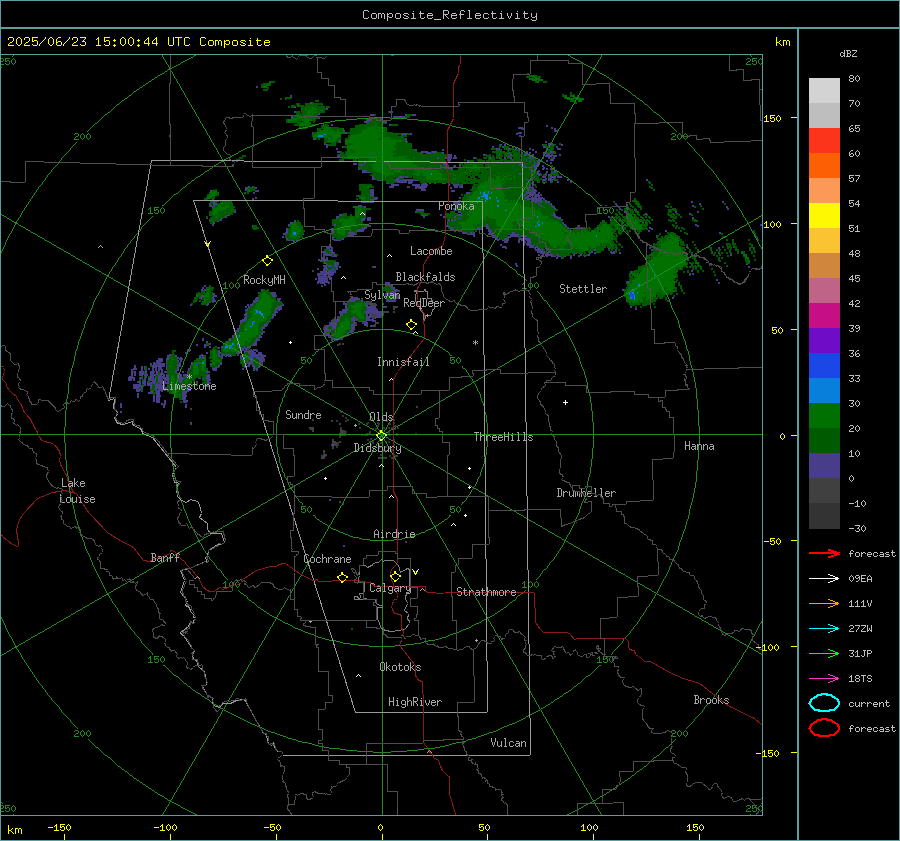Screen dimensions: 900x841
Task: Select the bright green 20-30 dBZ swatch
Action: [824, 415]
